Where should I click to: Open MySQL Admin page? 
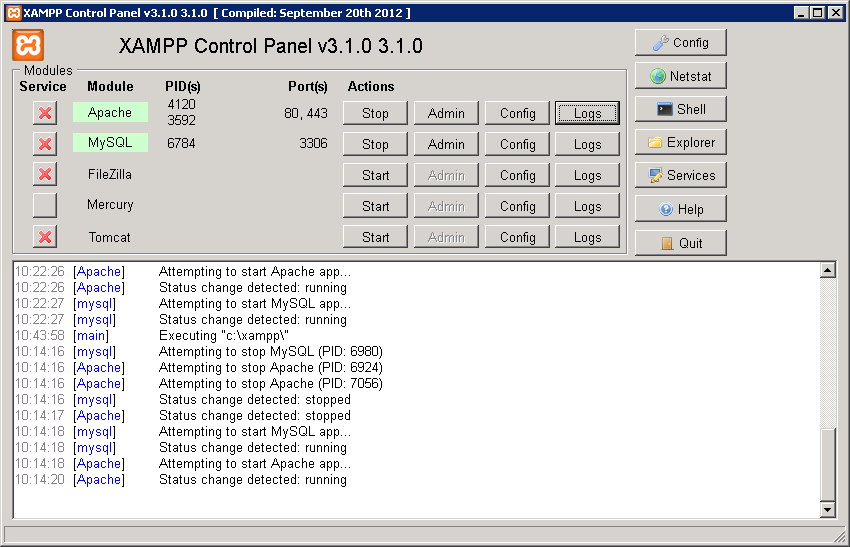pyautogui.click(x=446, y=144)
